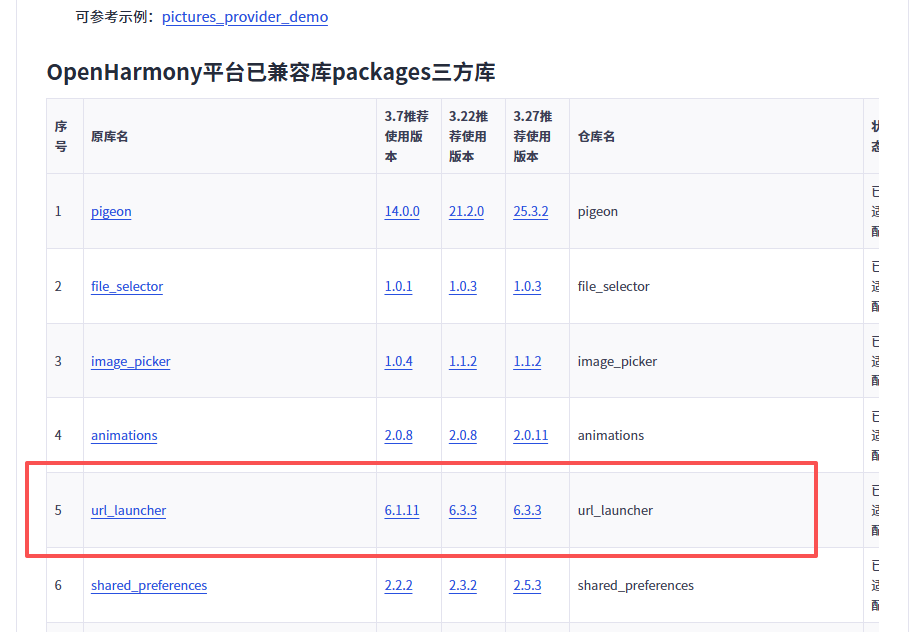
Task: Open image_picker 1.1.2 link in 3.27 column
Action: (x=527, y=361)
